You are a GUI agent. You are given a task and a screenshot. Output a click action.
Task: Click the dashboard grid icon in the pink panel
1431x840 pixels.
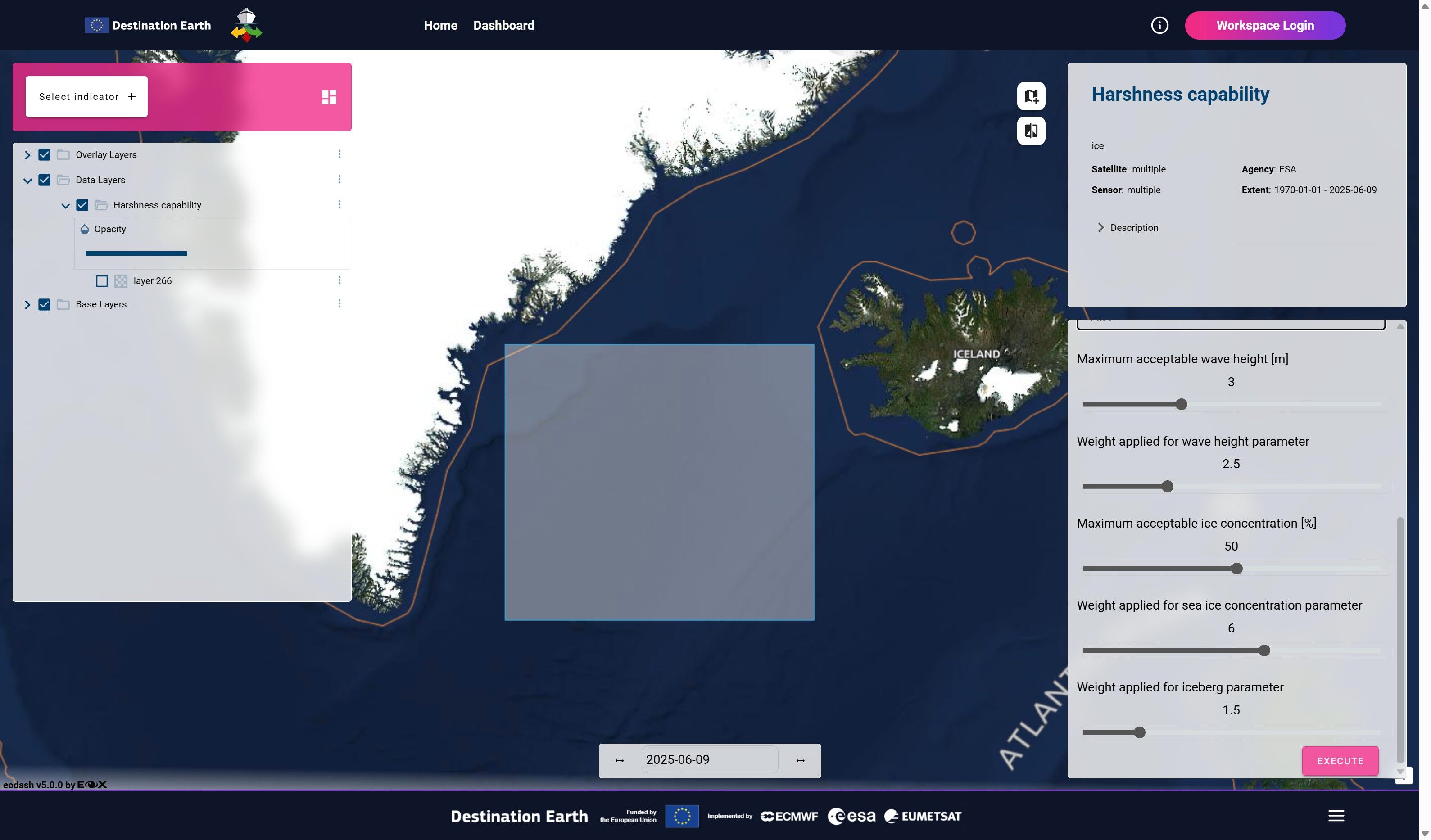329,97
